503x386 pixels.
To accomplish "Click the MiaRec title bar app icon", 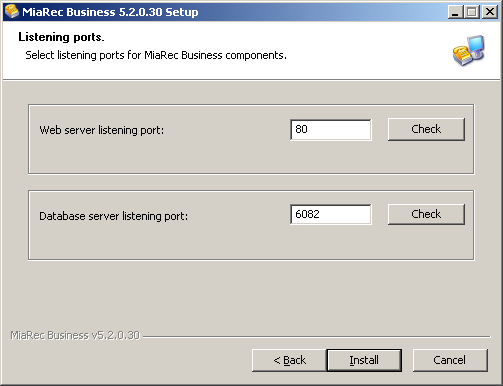I will pos(12,11).
